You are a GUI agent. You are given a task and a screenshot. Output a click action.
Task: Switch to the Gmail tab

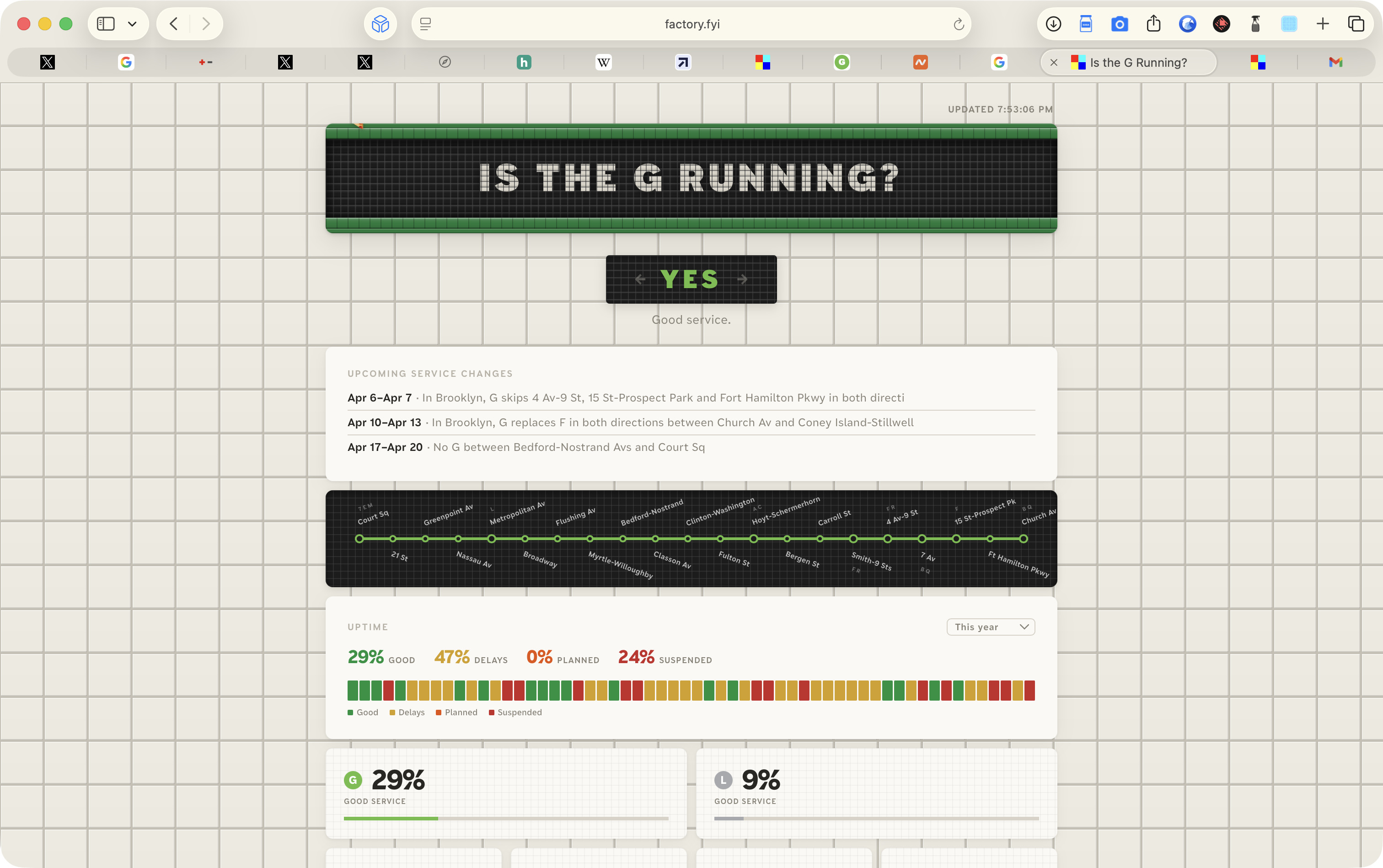click(x=1335, y=62)
